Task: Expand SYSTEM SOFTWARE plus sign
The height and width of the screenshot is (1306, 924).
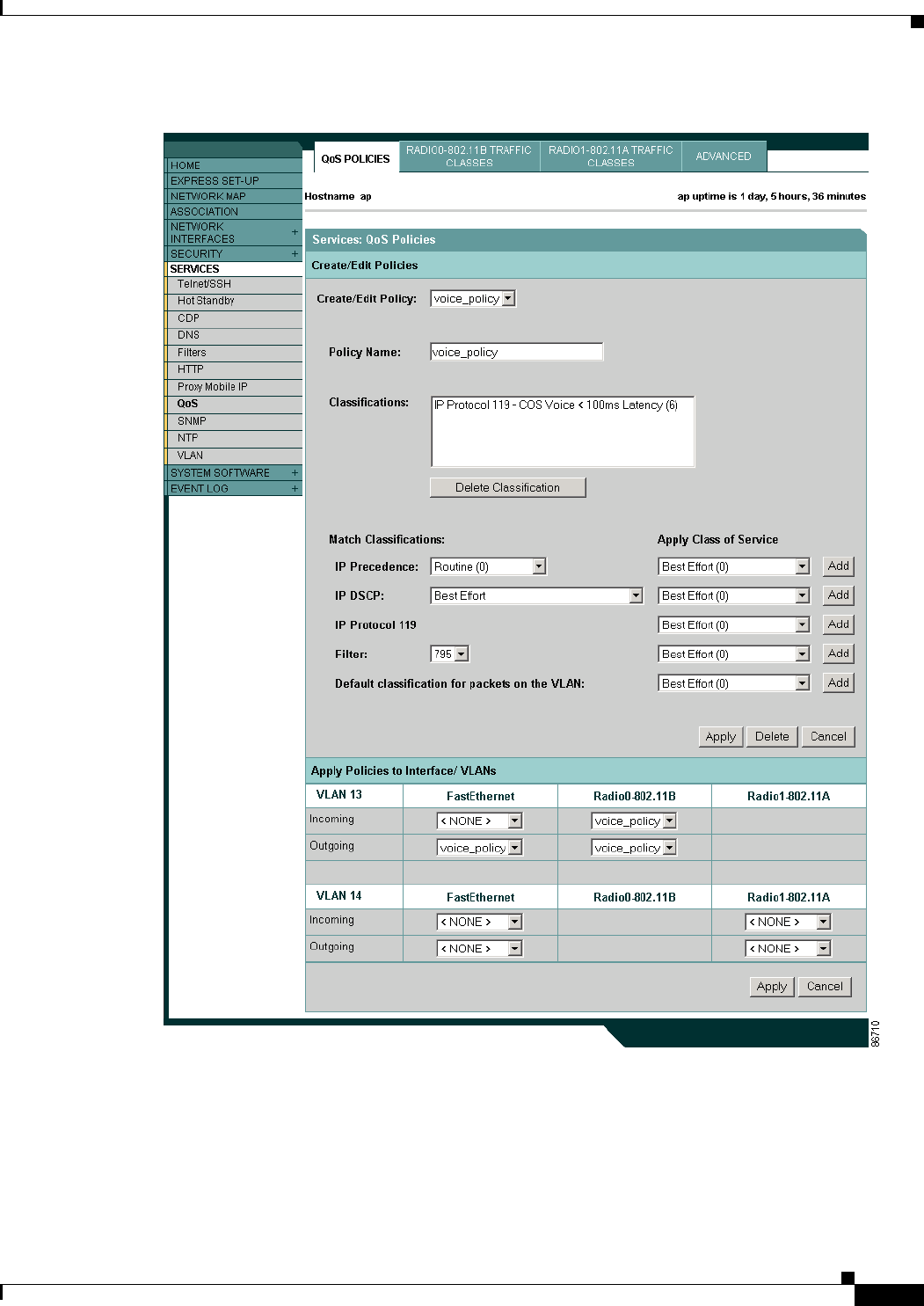Action: point(295,473)
